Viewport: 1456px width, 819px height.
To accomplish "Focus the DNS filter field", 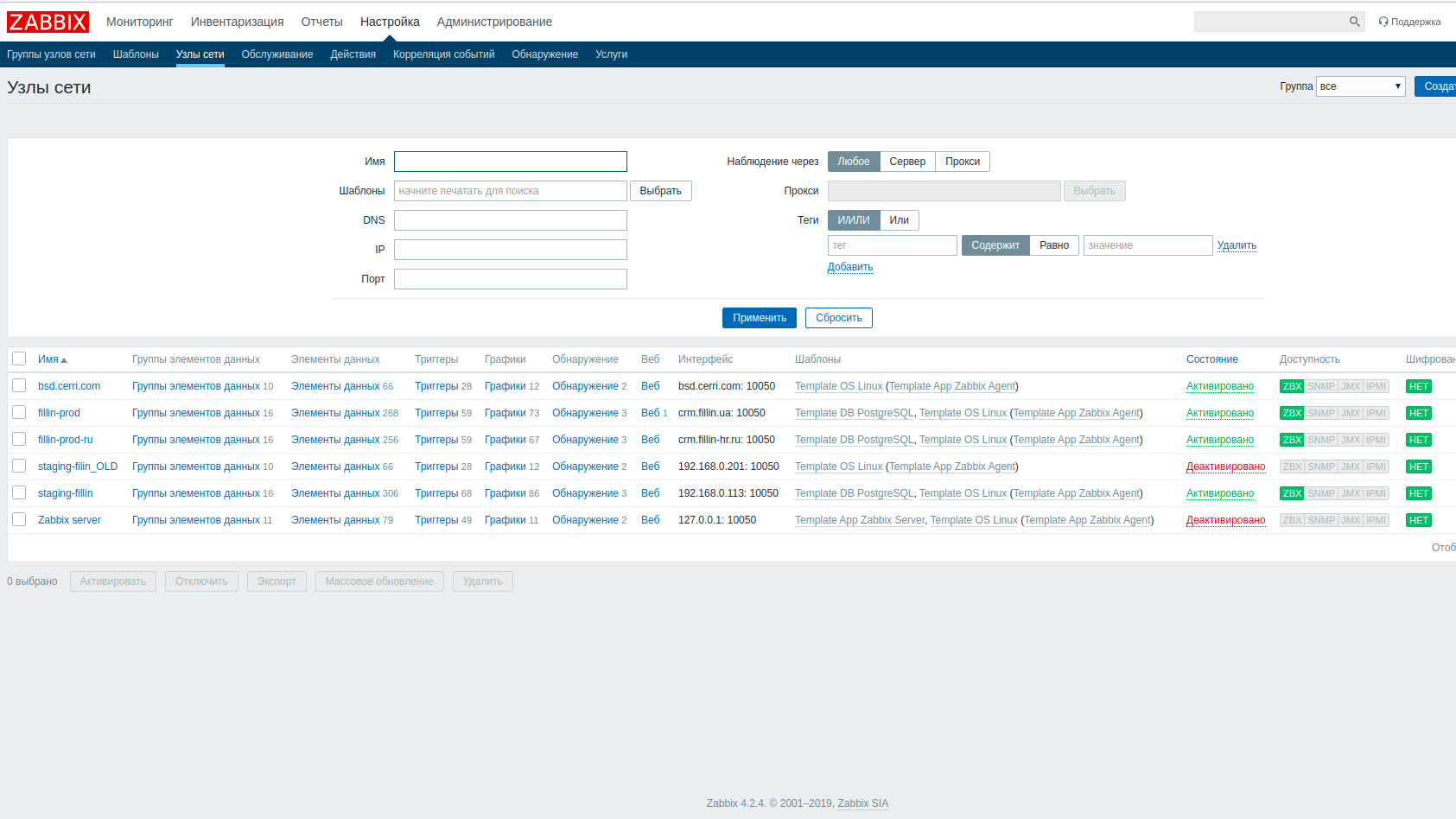I will coord(511,220).
